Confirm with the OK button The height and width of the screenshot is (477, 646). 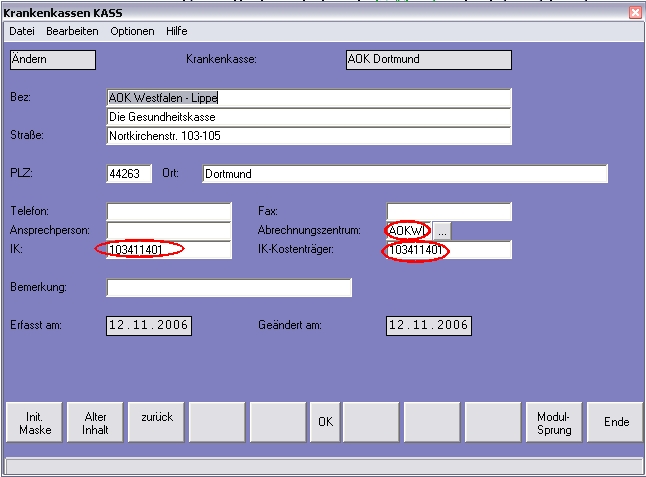pos(325,423)
